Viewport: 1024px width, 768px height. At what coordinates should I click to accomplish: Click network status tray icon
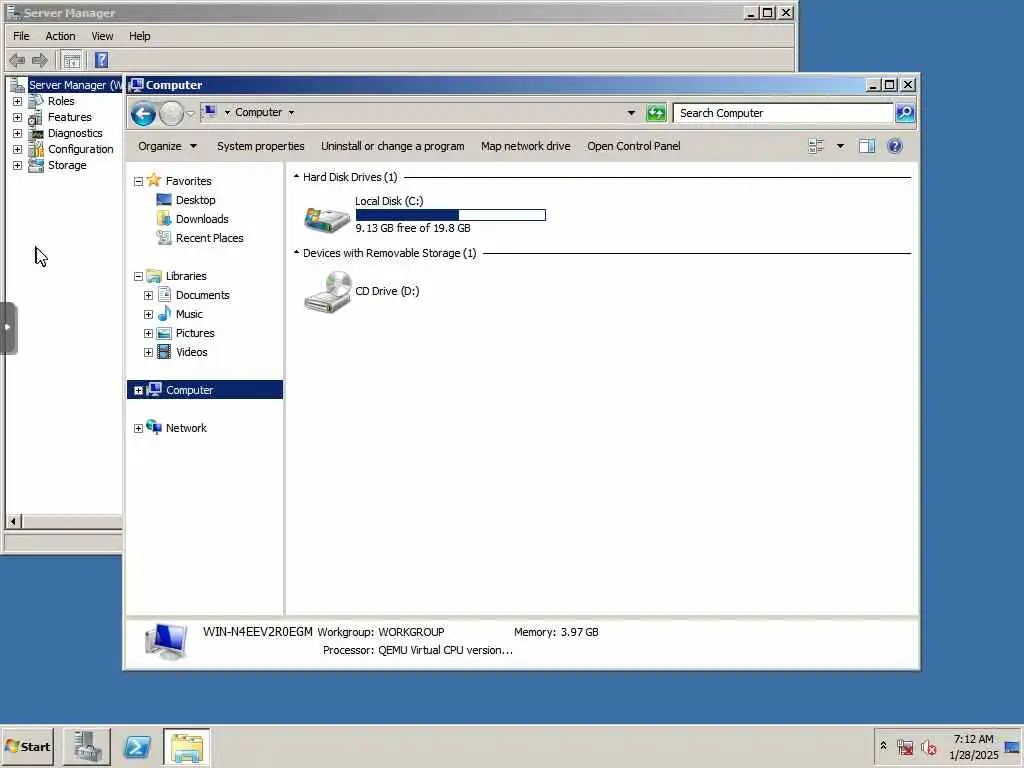905,747
